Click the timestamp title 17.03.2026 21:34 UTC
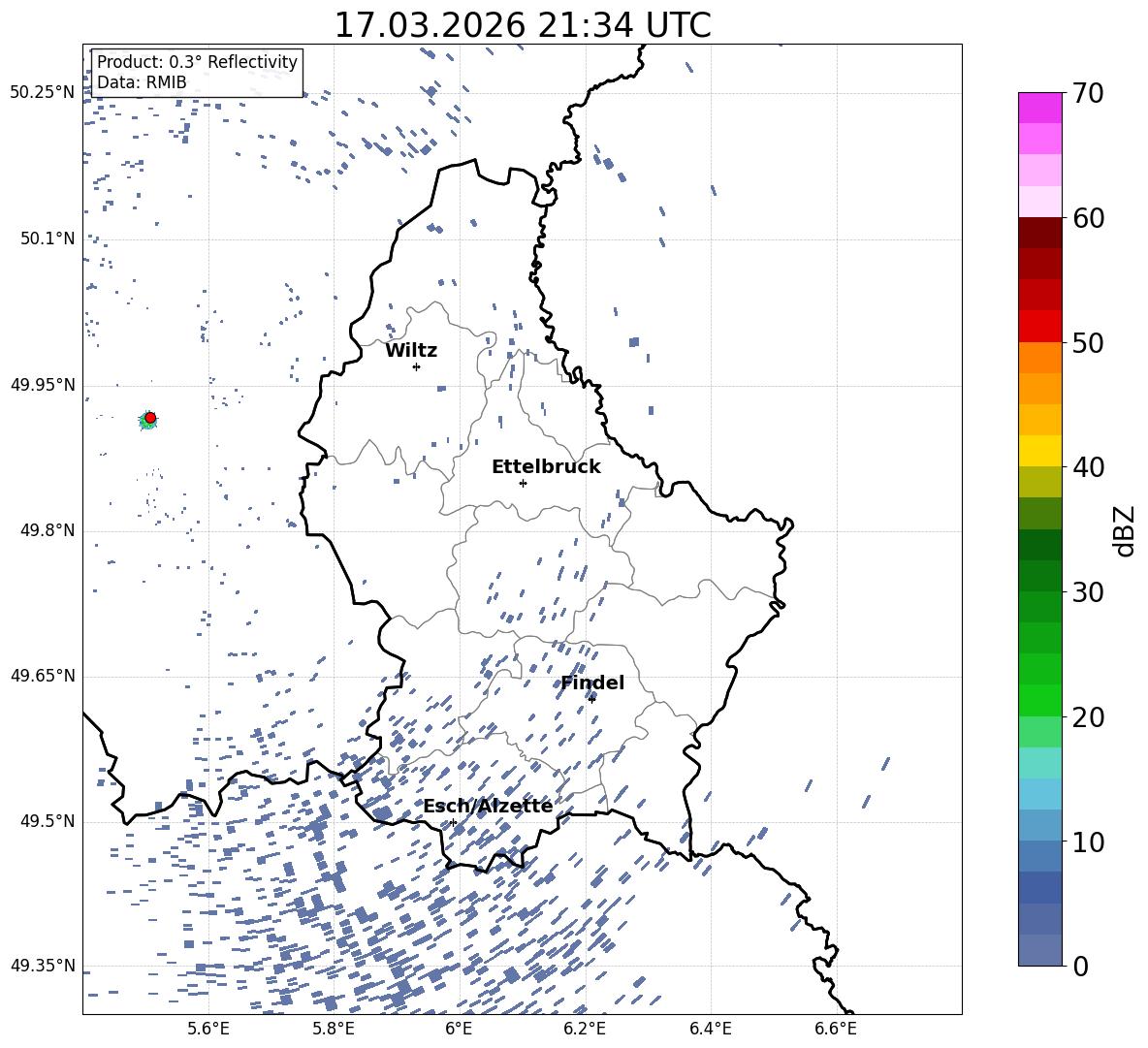1148x1048 pixels. 523,25
